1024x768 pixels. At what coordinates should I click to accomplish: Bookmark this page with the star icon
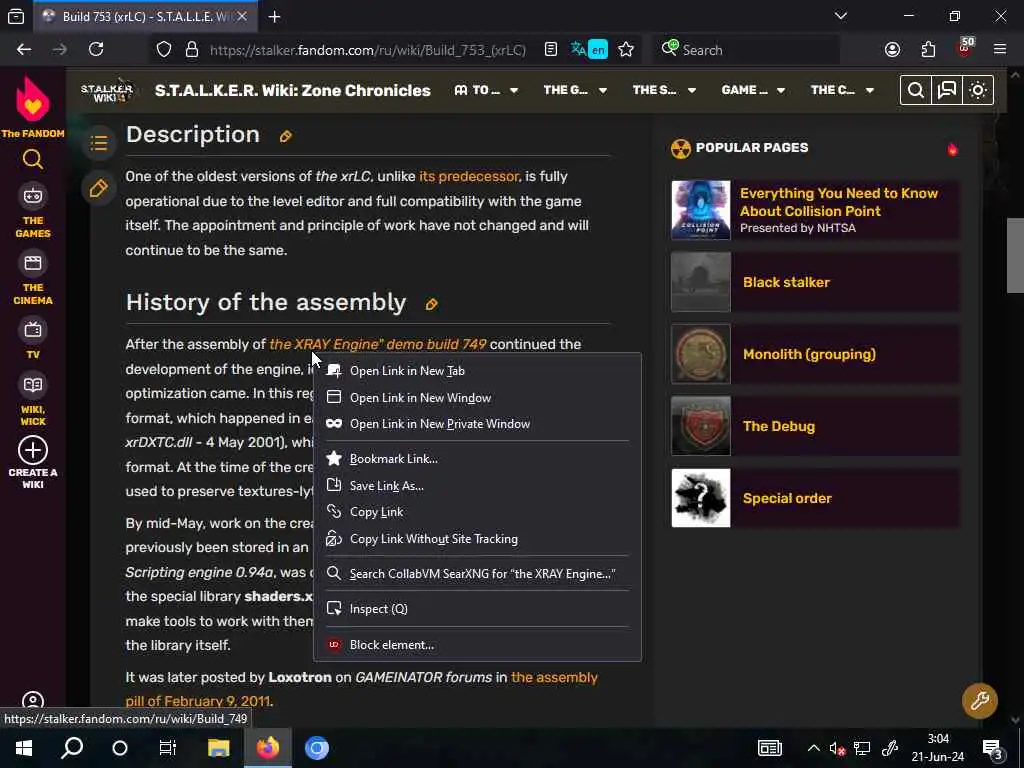(x=626, y=50)
